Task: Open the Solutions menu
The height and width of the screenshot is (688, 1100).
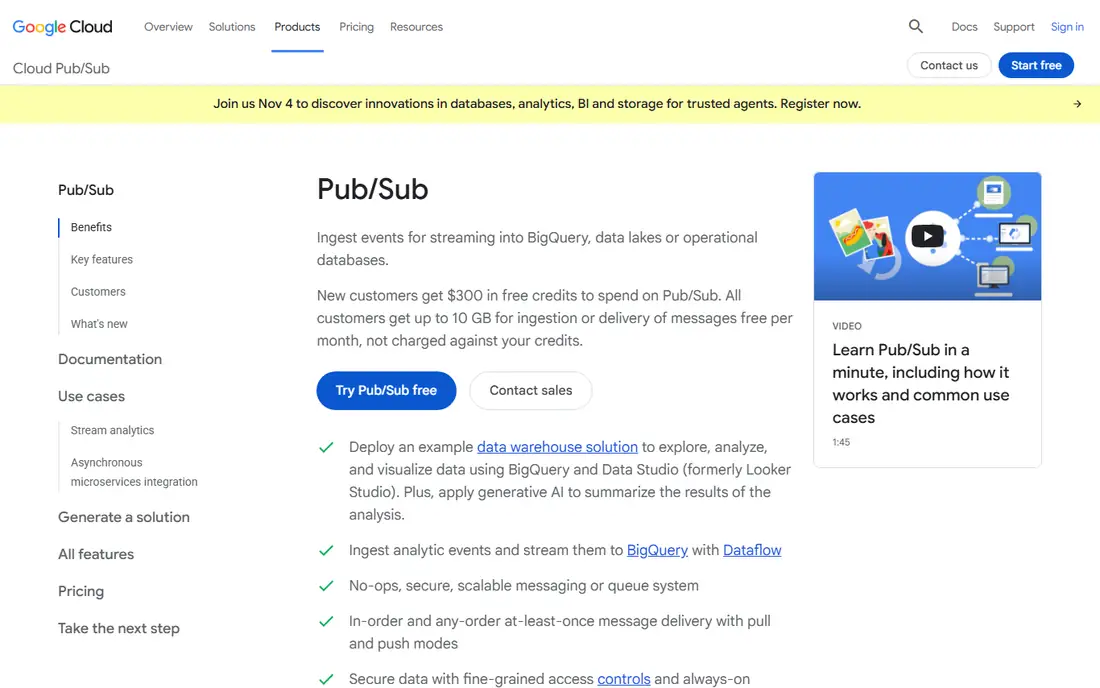Action: click(x=232, y=27)
